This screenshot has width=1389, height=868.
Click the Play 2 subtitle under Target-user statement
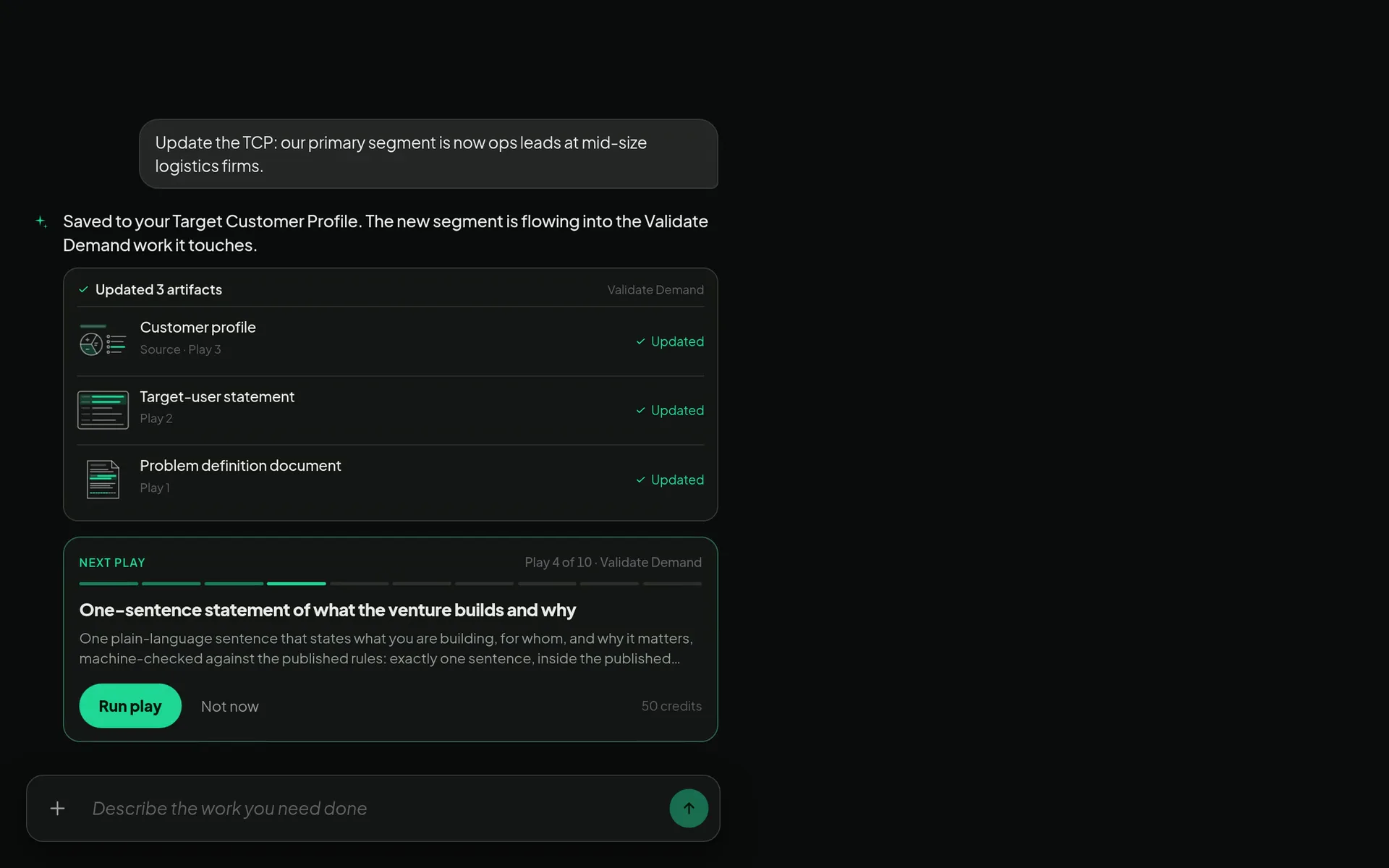[156, 418]
